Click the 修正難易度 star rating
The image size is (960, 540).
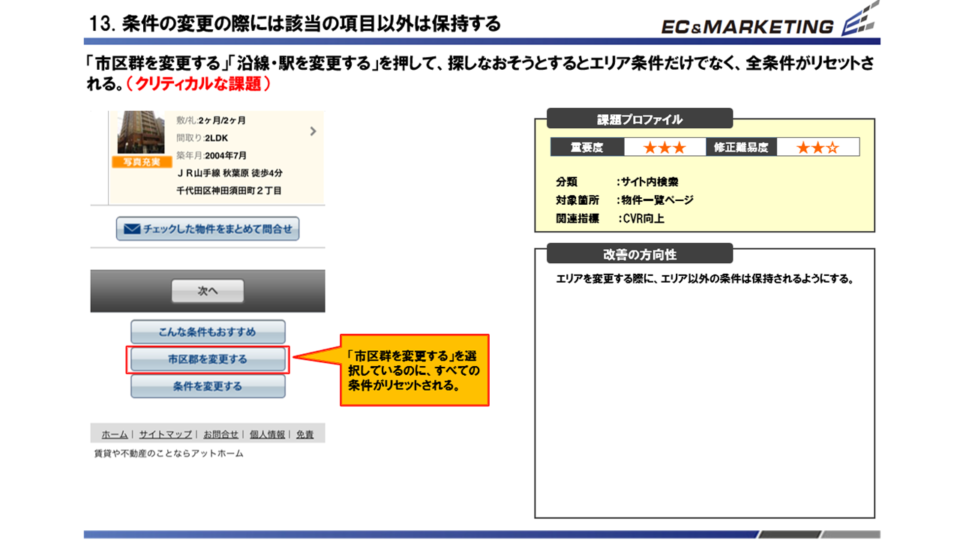coord(818,148)
